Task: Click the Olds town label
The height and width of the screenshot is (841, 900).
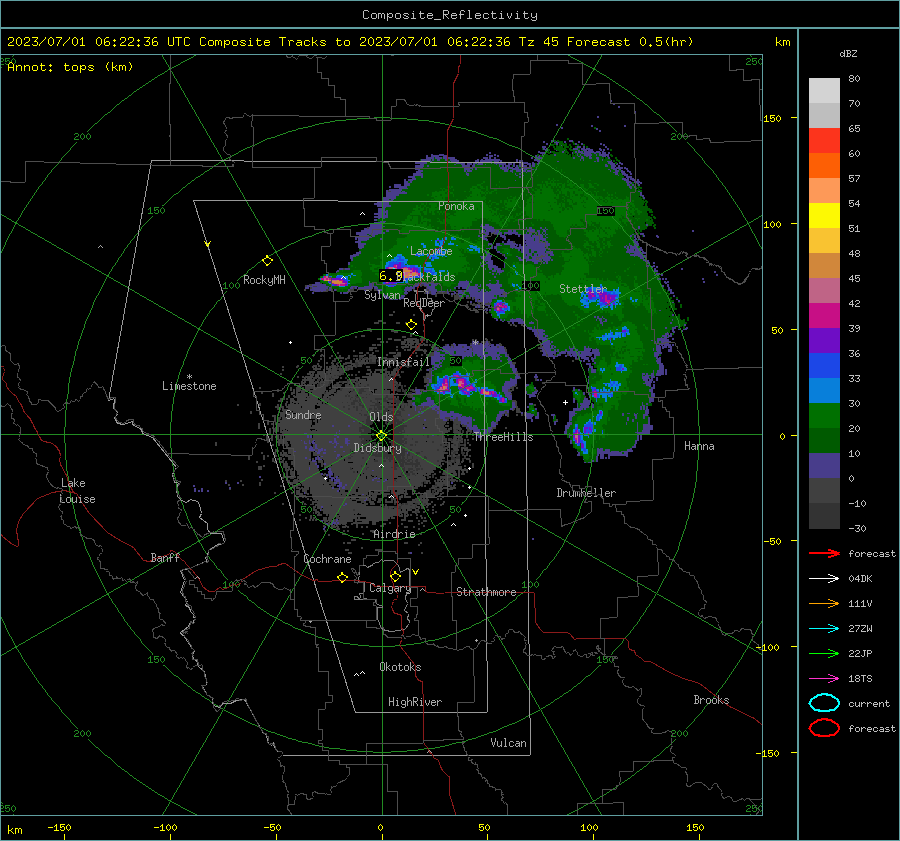Action: pos(381,417)
